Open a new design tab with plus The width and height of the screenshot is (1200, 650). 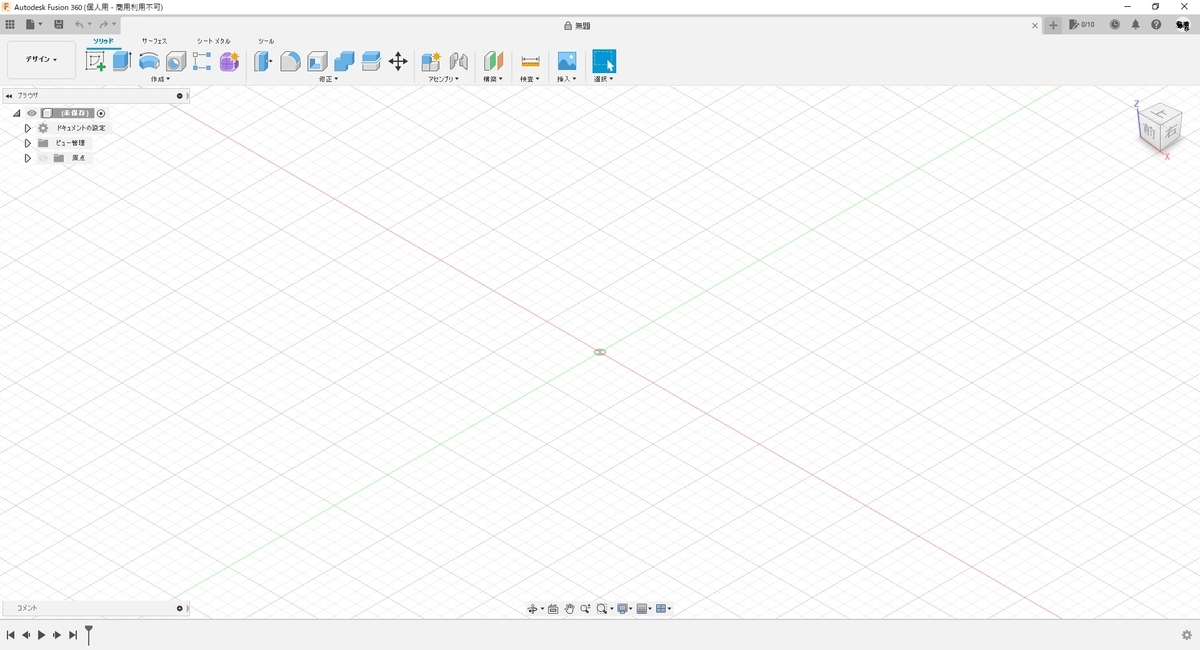coord(1053,25)
